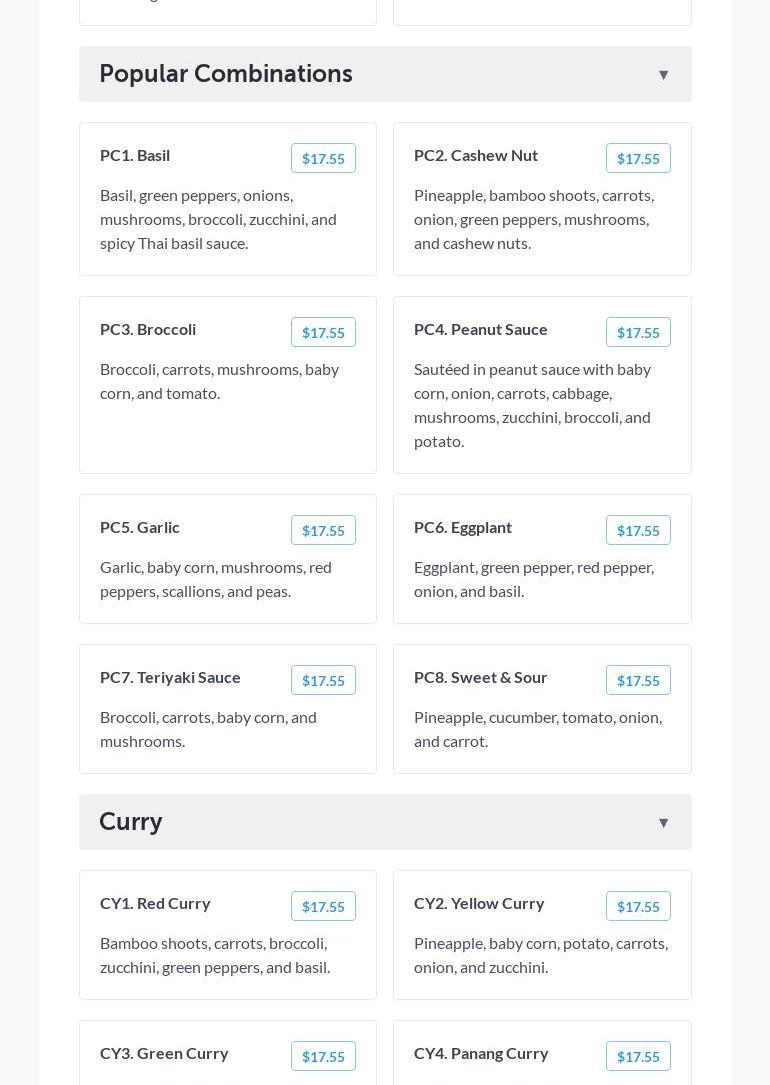
Task: Click the Popular Combinations heading
Action: 226,74
